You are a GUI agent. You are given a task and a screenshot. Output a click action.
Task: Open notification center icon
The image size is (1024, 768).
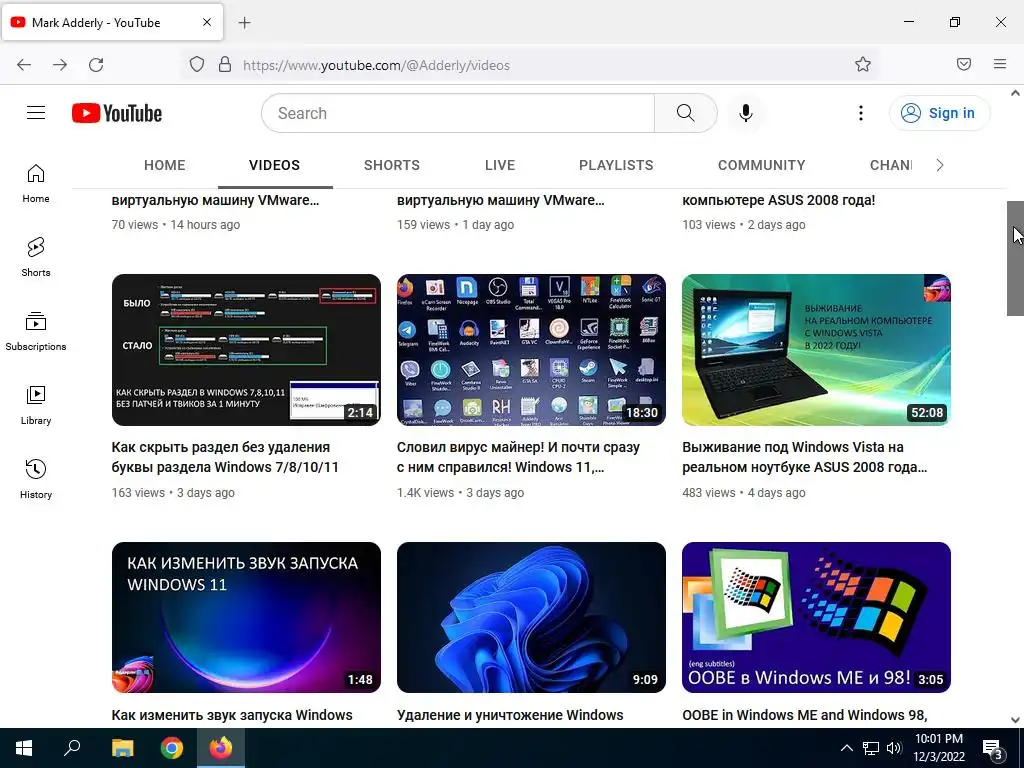(993, 748)
